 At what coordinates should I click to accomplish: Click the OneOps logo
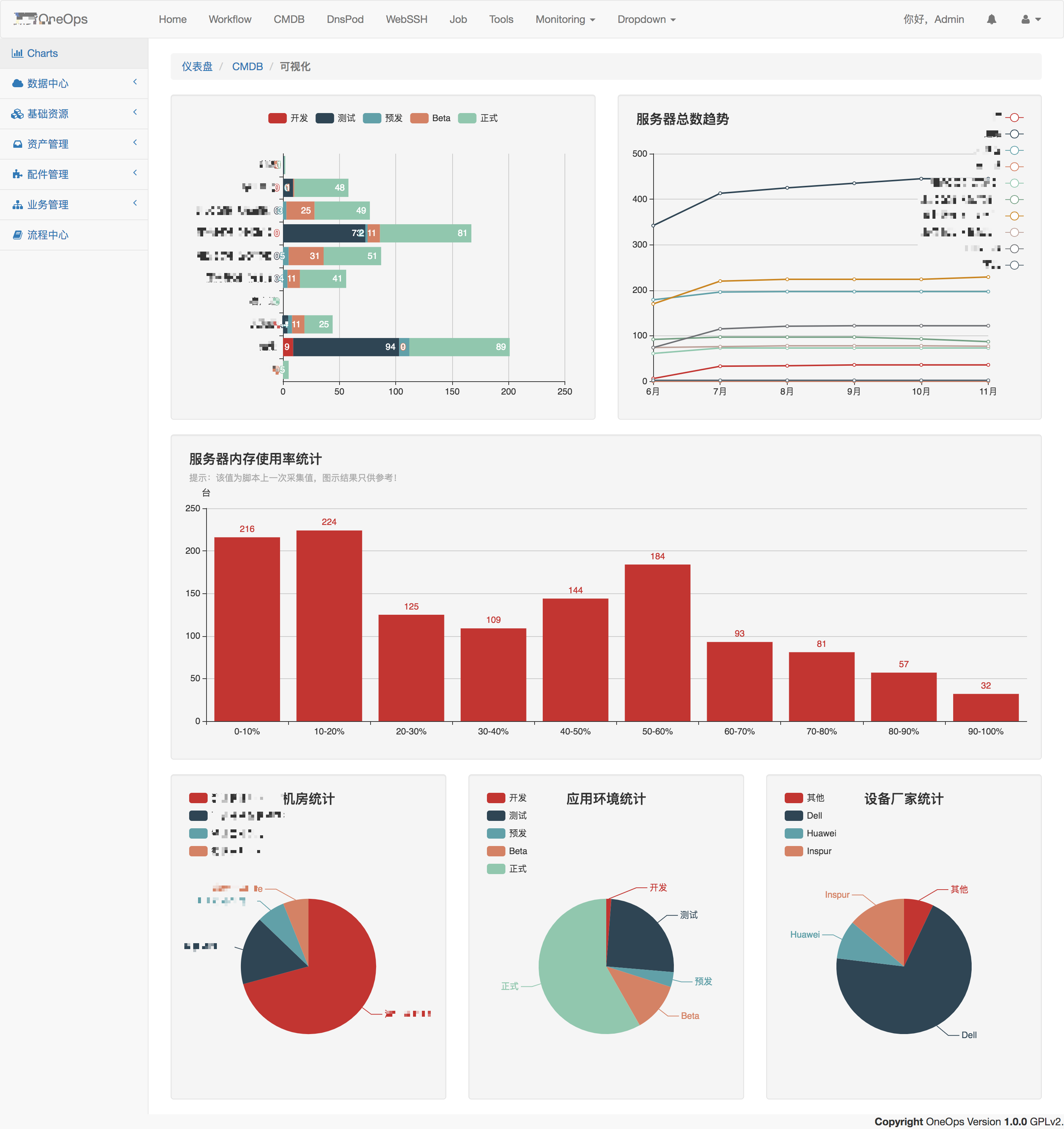click(51, 19)
